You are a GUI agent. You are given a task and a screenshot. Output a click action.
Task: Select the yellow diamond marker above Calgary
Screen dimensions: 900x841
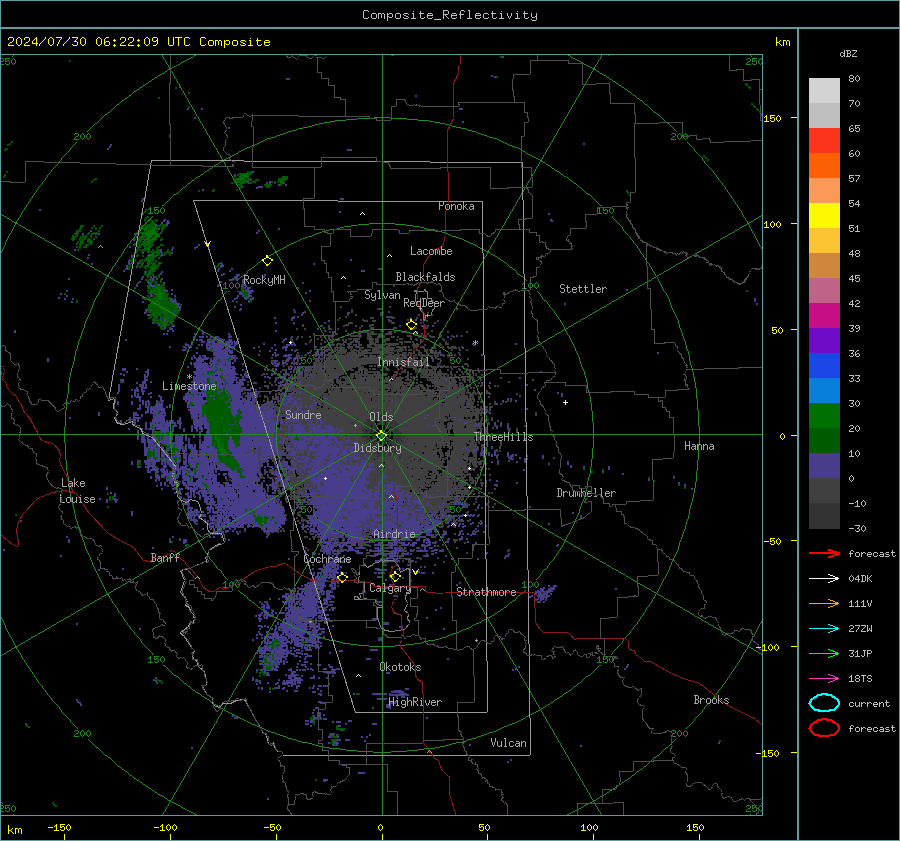pyautogui.click(x=395, y=576)
